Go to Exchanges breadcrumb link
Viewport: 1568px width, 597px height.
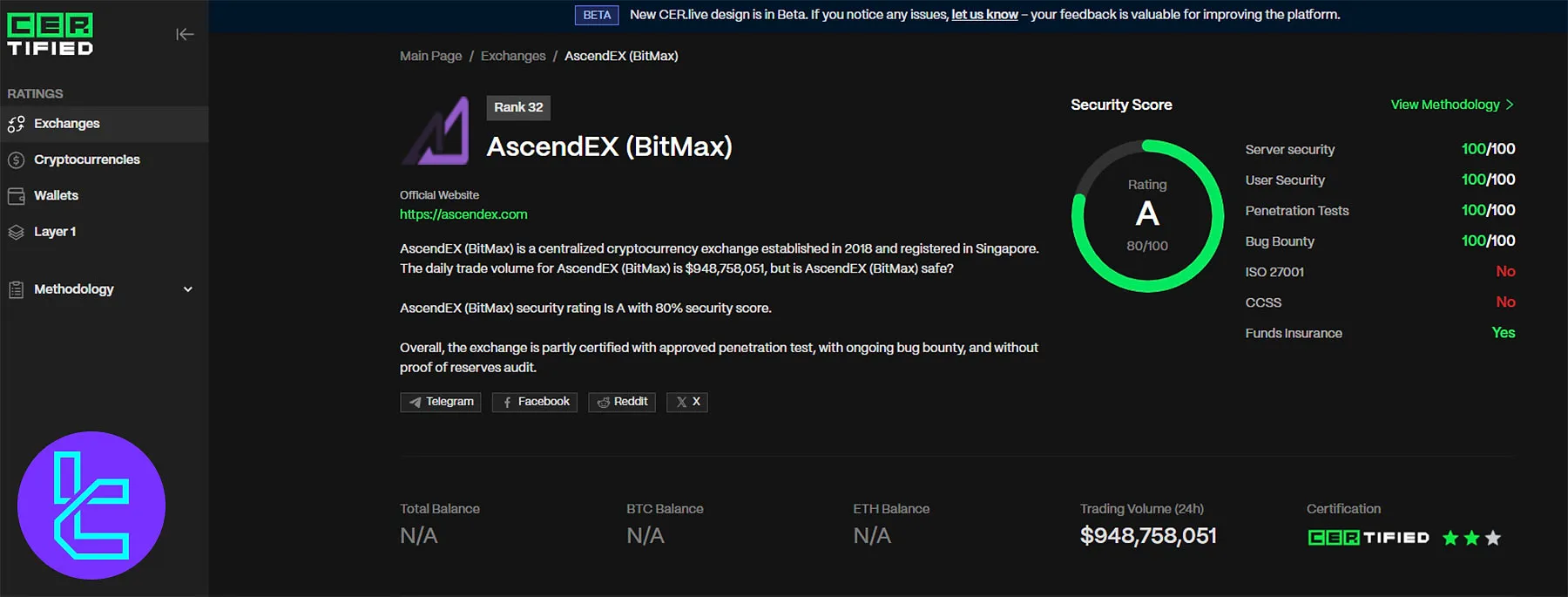513,56
